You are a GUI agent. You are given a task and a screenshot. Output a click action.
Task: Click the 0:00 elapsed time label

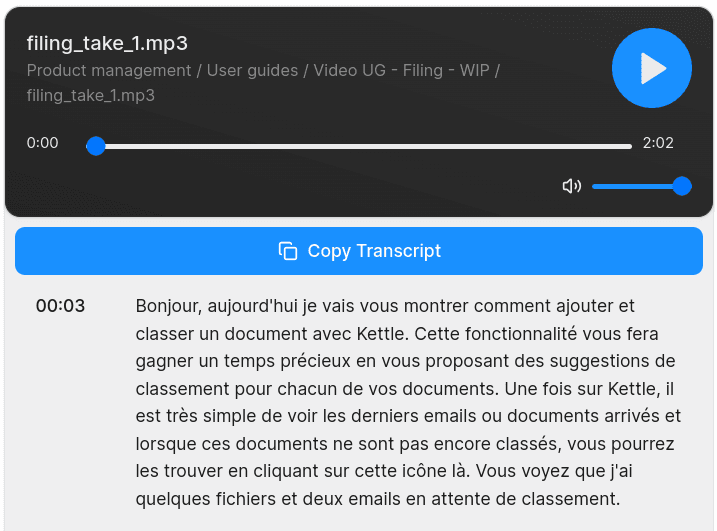tap(43, 143)
